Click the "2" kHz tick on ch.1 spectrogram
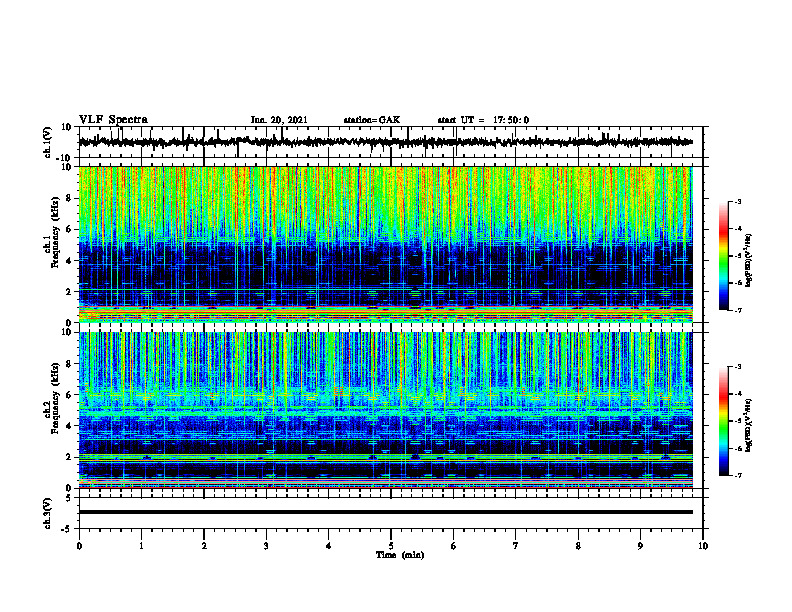This screenshot has width=792, height=612. click(70, 292)
